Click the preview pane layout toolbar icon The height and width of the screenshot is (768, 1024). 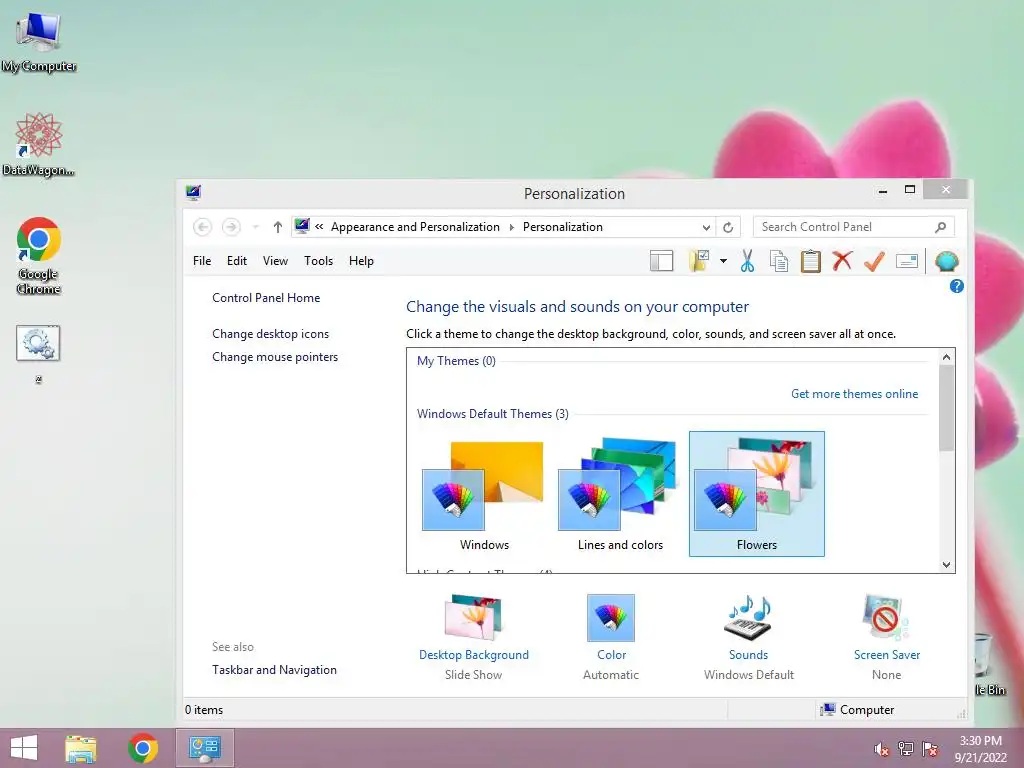coord(661,261)
